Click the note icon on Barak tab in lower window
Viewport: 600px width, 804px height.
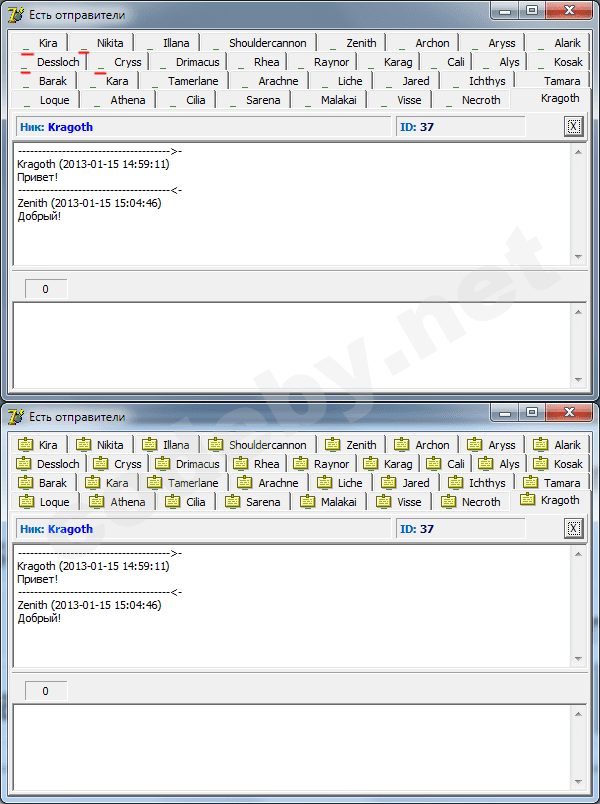tap(25, 482)
